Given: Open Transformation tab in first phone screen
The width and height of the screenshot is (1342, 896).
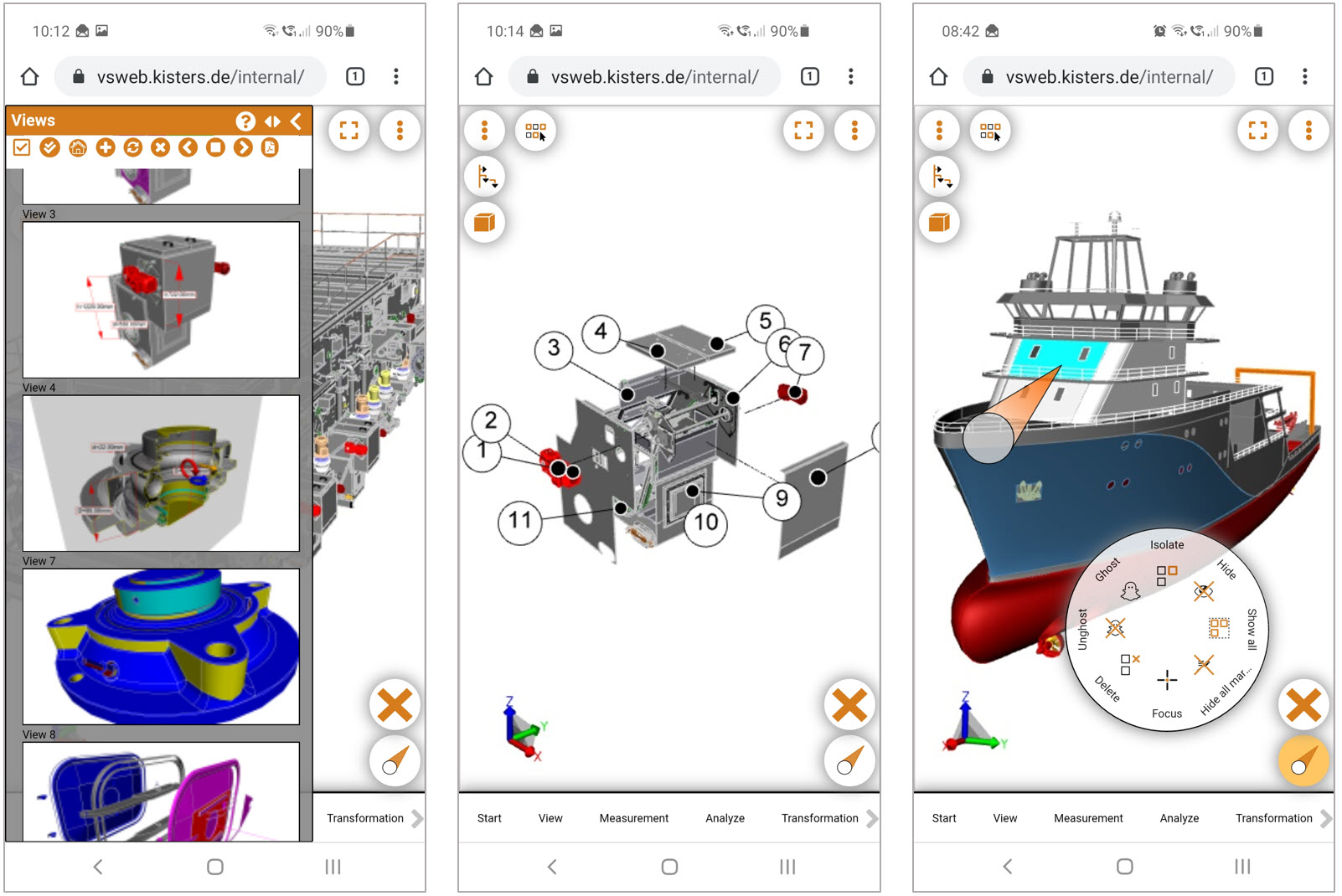Looking at the screenshot, I should pyautogui.click(x=365, y=818).
